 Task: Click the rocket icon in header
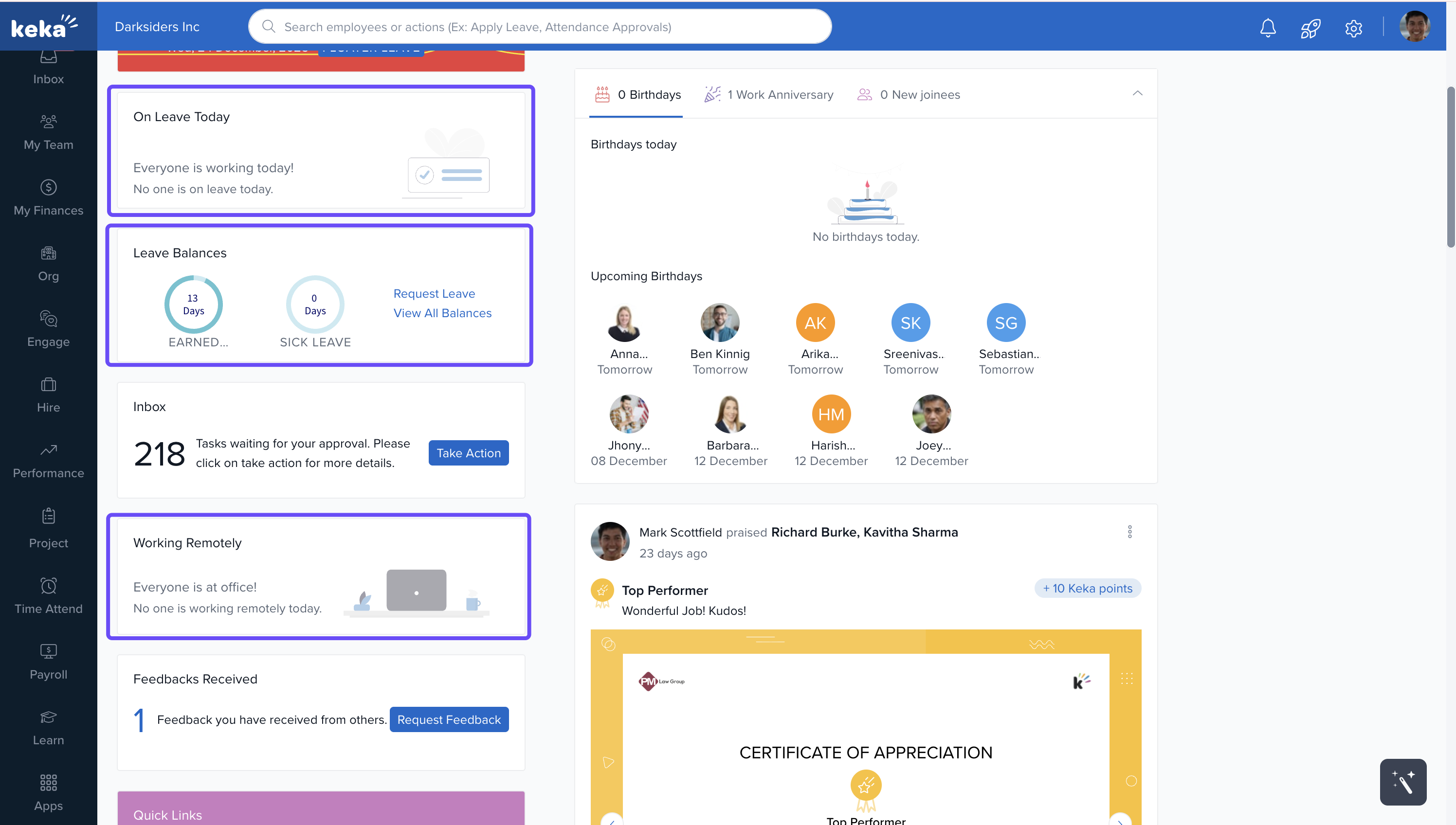coord(1310,27)
